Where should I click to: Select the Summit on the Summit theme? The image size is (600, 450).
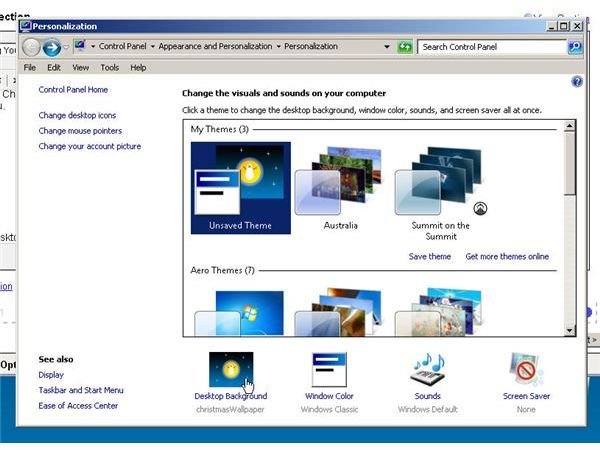tap(440, 193)
